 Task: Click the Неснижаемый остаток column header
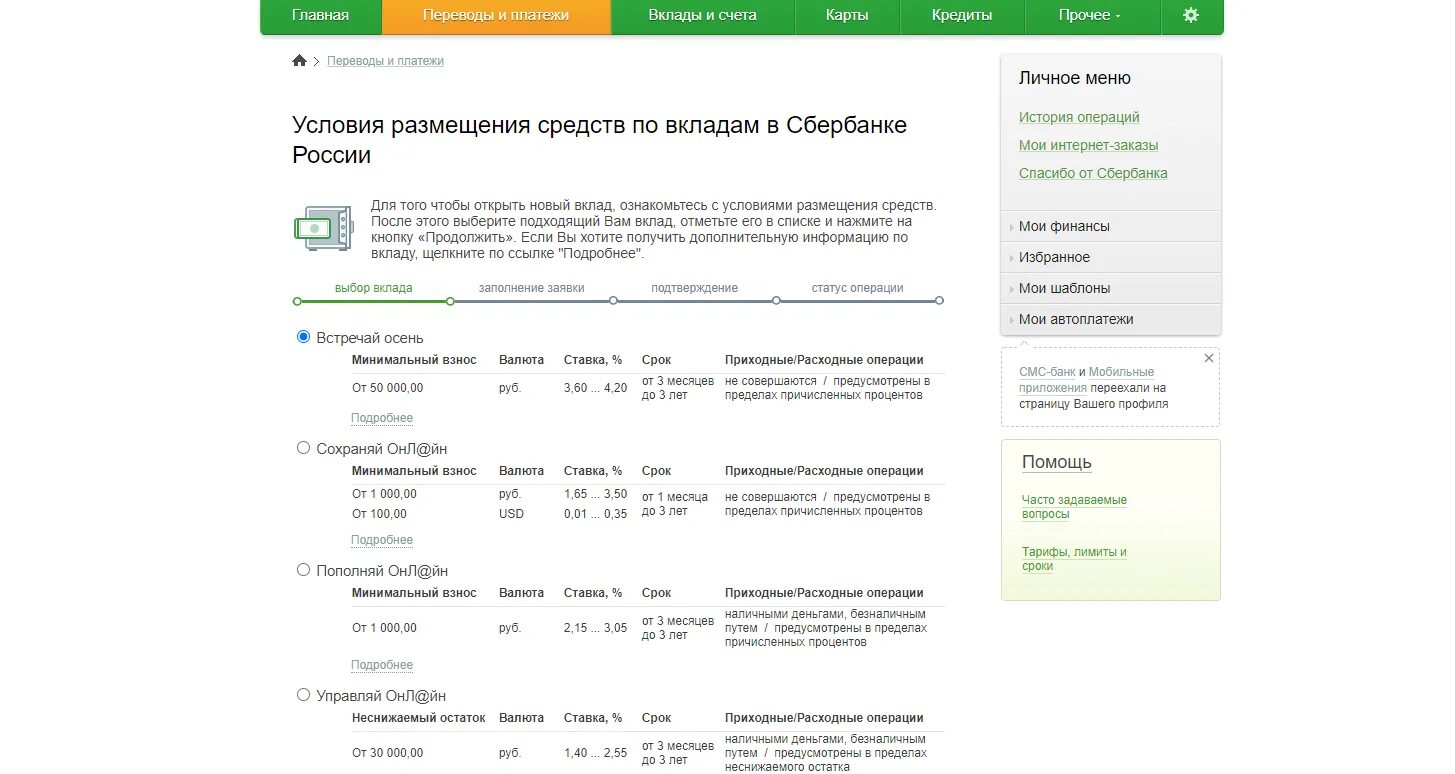pos(418,718)
